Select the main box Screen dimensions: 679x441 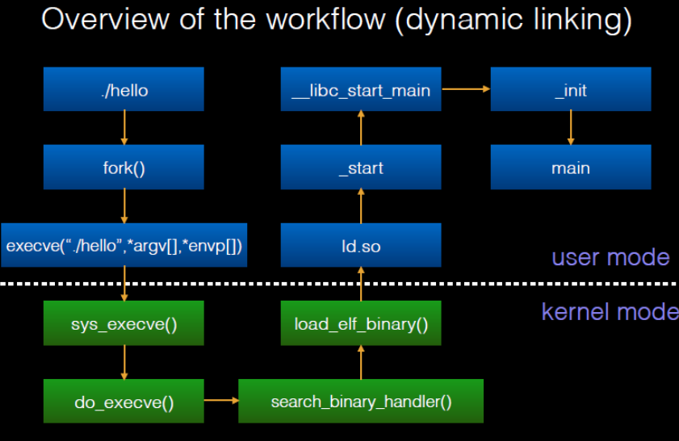(570, 167)
